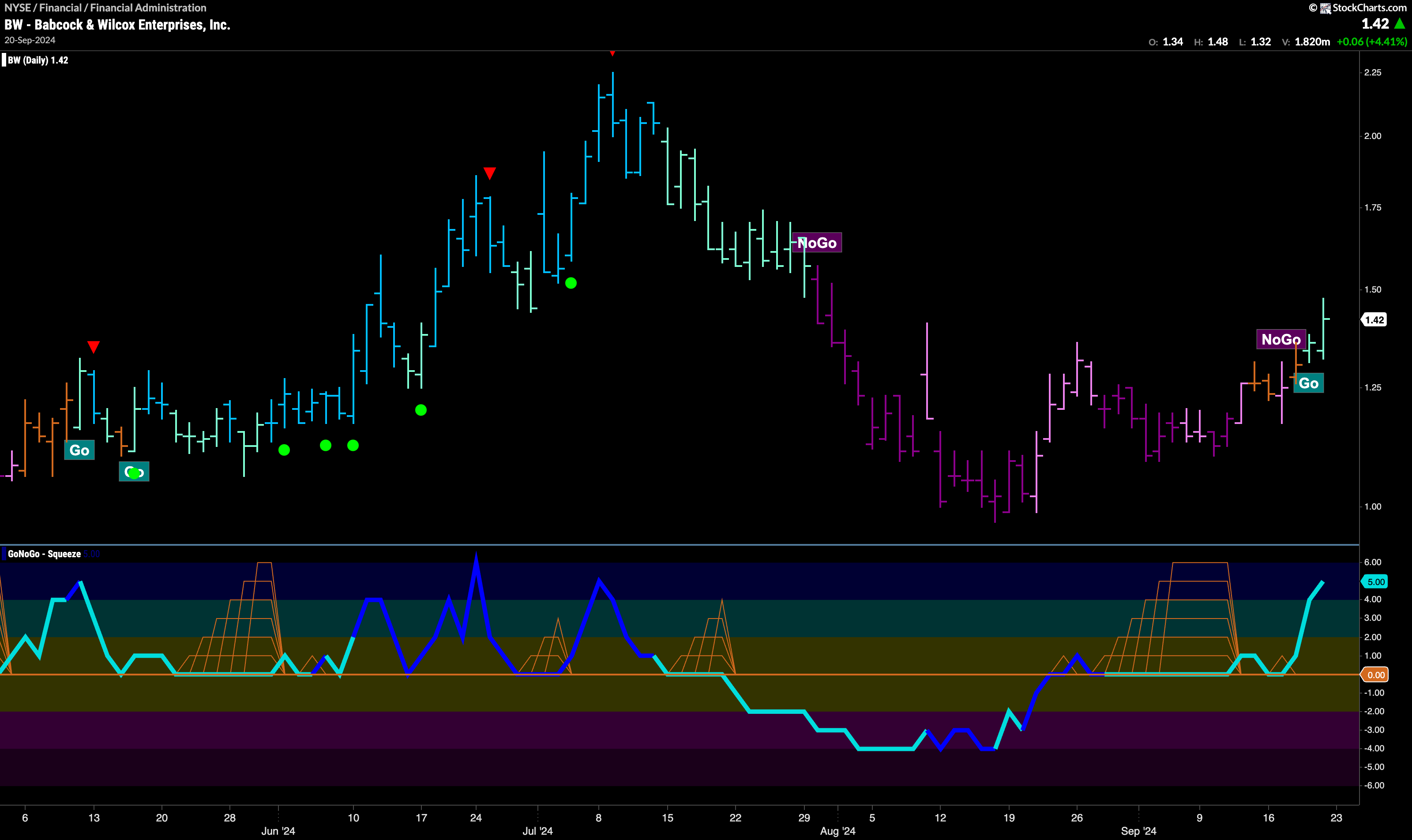
Task: Click the Jun '24 date axis label
Action: click(x=278, y=831)
